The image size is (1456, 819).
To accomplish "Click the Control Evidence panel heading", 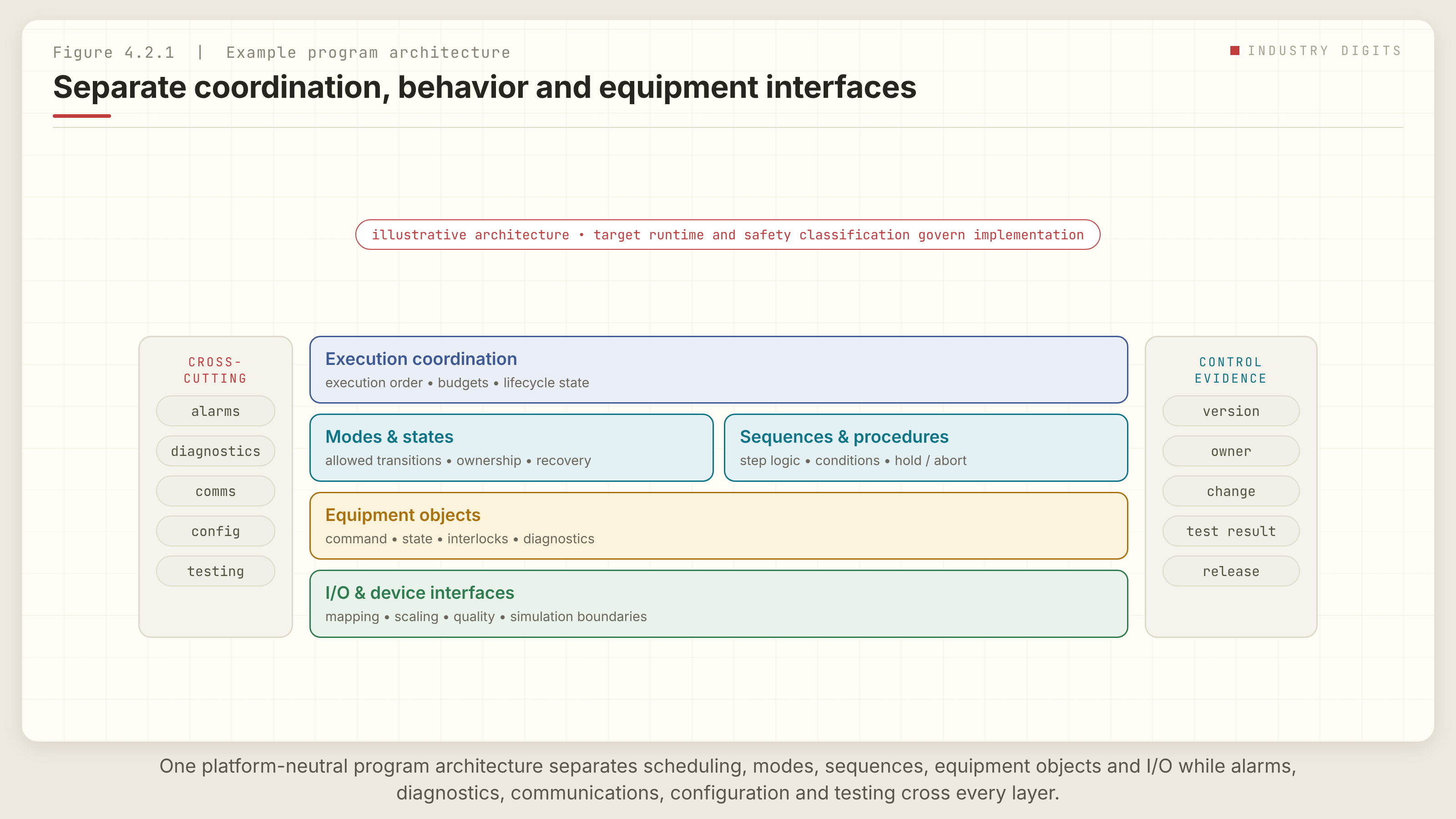I will [x=1230, y=370].
